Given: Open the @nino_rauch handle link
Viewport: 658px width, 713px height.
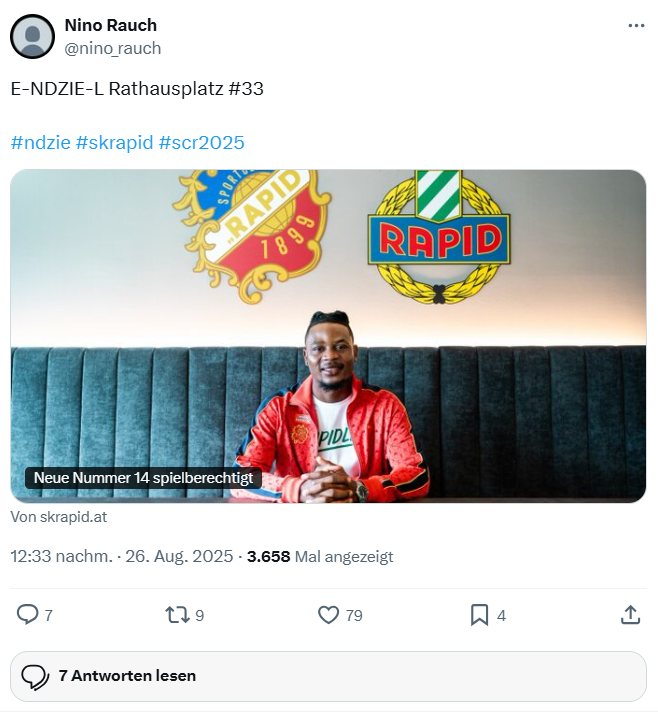Looking at the screenshot, I should click(113, 48).
